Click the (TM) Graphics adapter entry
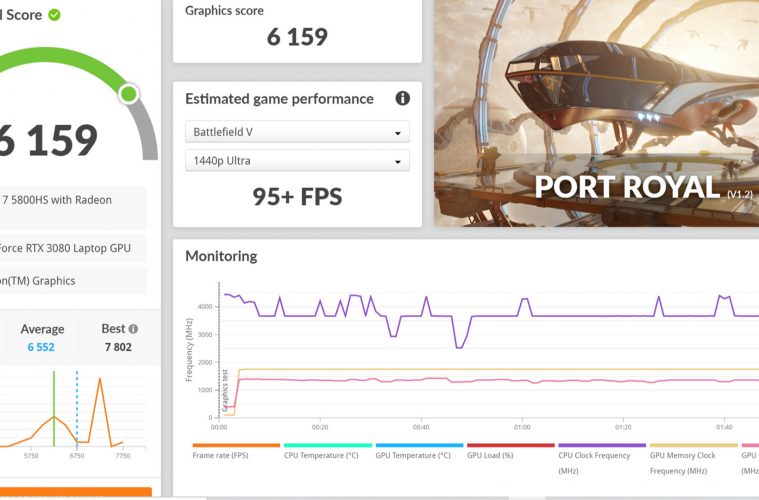Image resolution: width=759 pixels, height=500 pixels. coord(73,281)
